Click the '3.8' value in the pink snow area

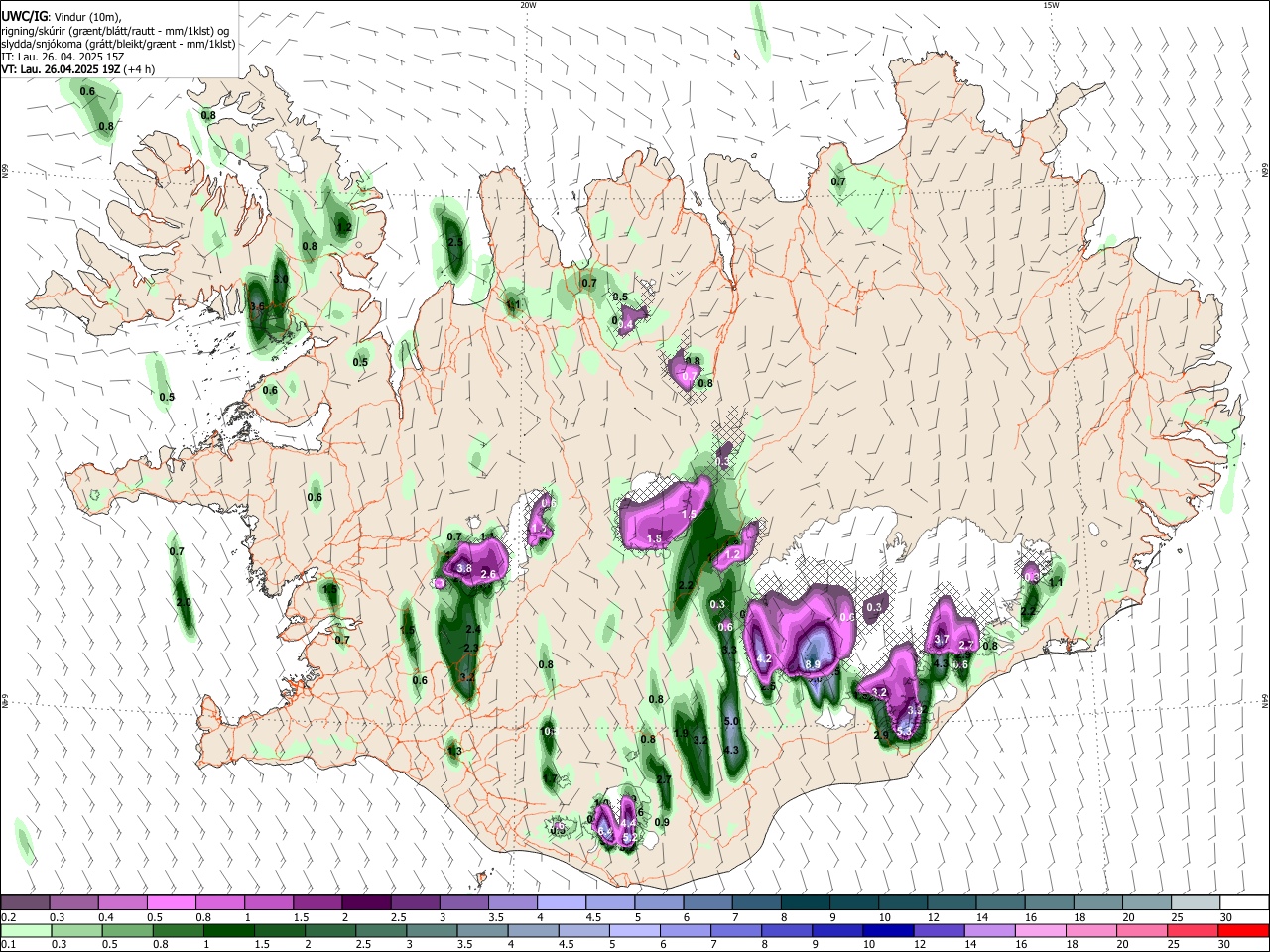[x=463, y=569]
